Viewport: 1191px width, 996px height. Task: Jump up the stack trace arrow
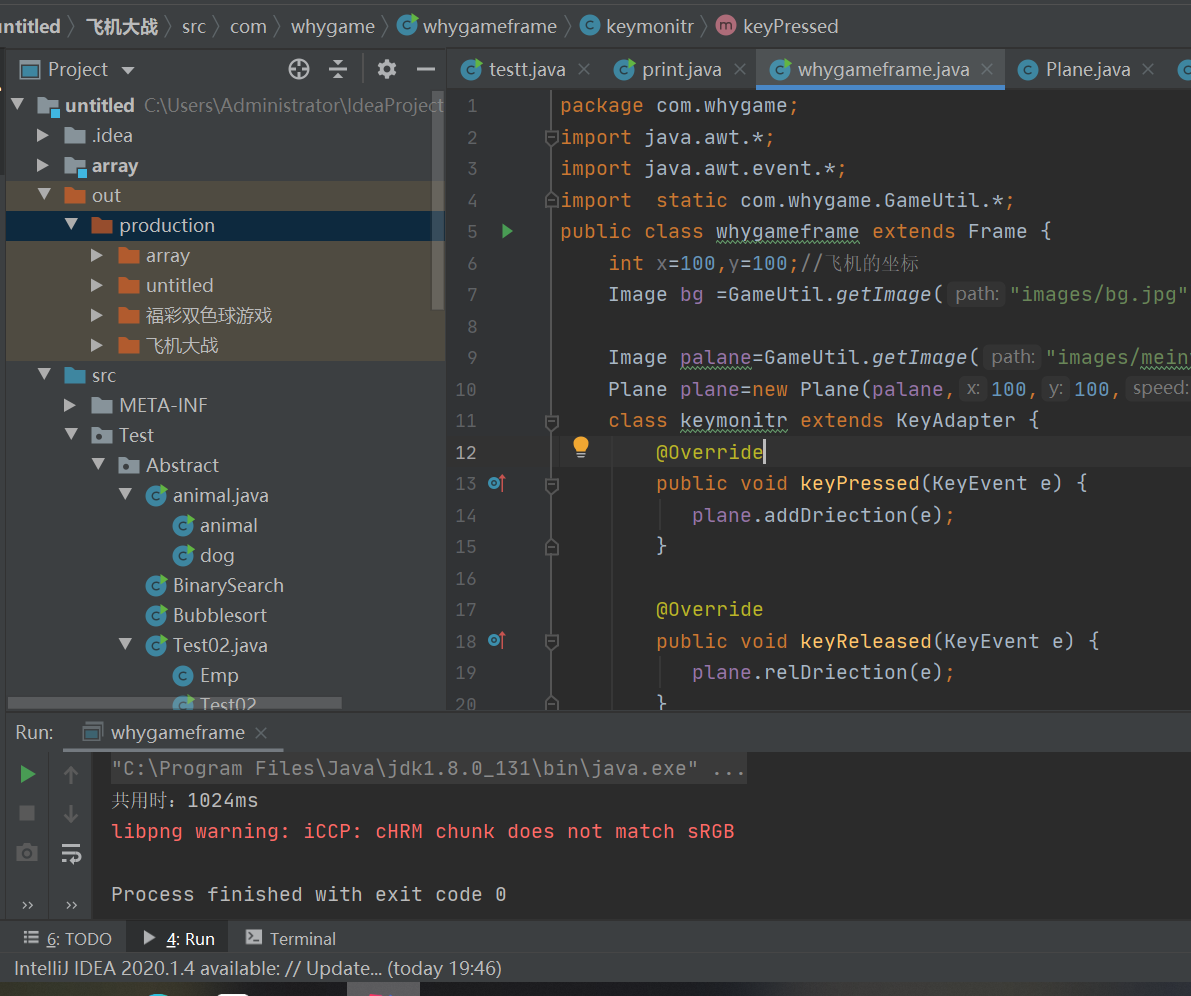tap(71, 775)
